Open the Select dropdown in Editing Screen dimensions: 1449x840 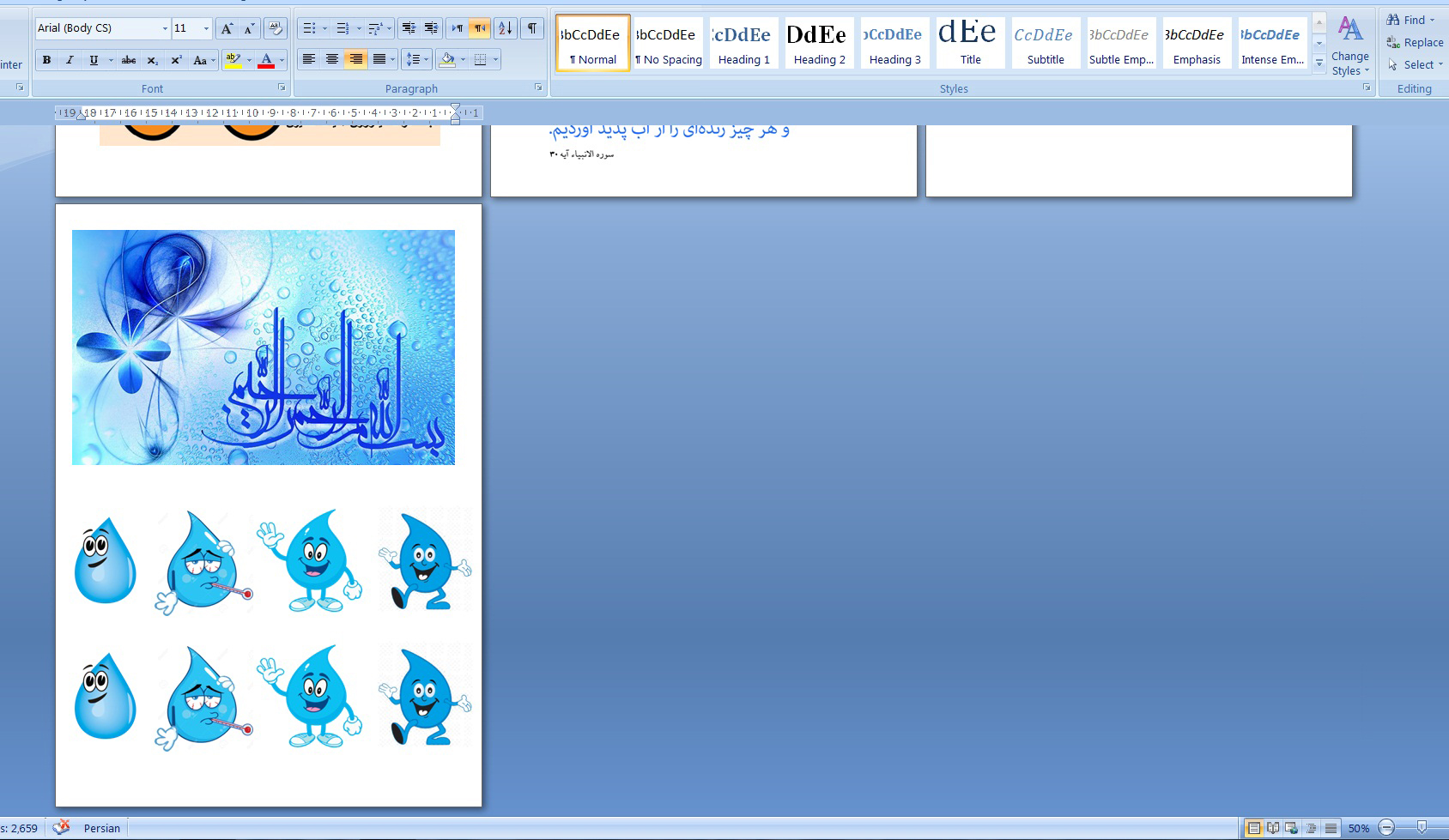[1416, 64]
